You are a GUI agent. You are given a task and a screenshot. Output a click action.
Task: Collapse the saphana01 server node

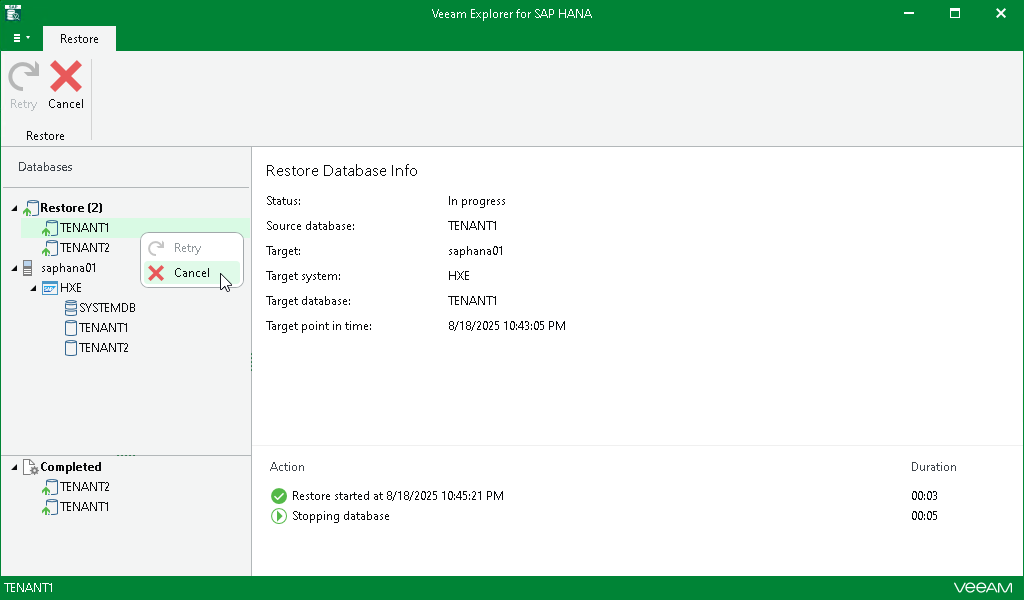[14, 268]
